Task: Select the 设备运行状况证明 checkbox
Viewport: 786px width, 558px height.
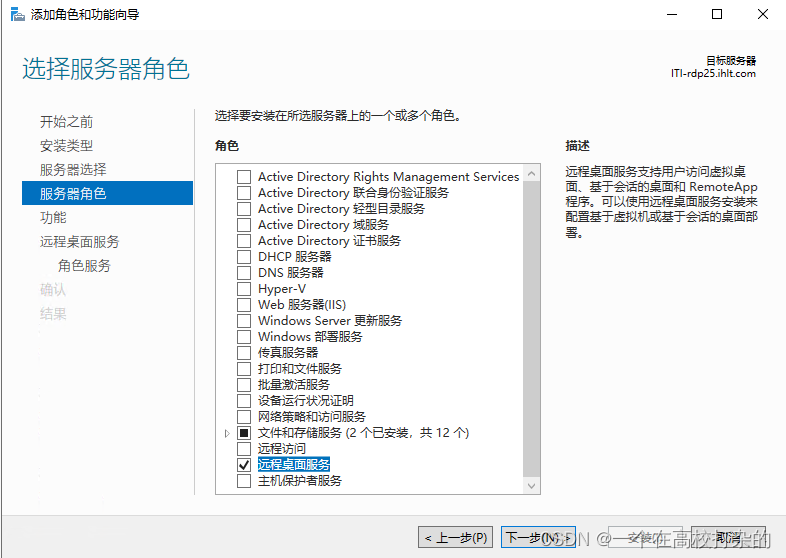Action: pos(244,401)
